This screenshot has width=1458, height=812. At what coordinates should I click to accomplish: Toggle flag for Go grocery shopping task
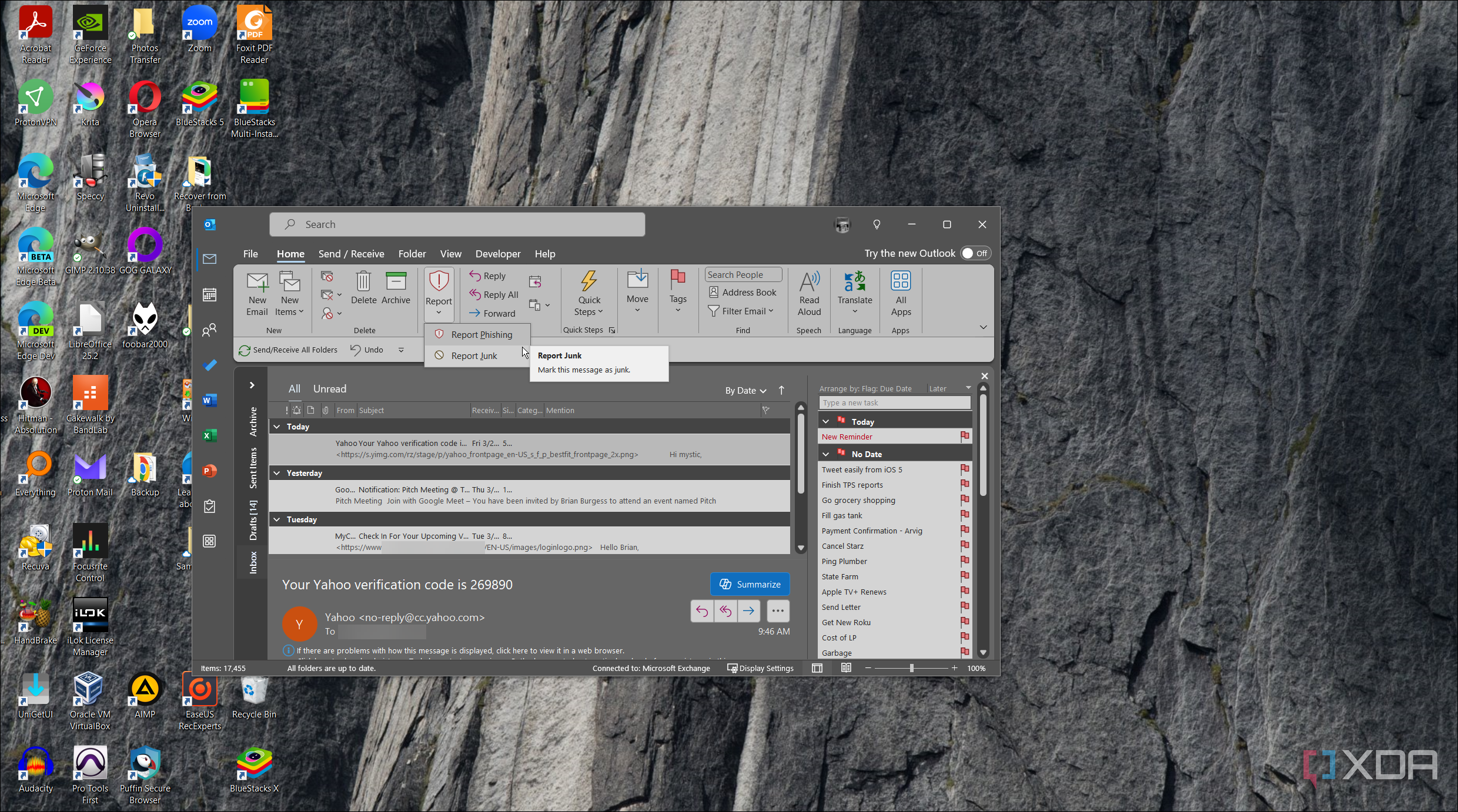point(965,499)
